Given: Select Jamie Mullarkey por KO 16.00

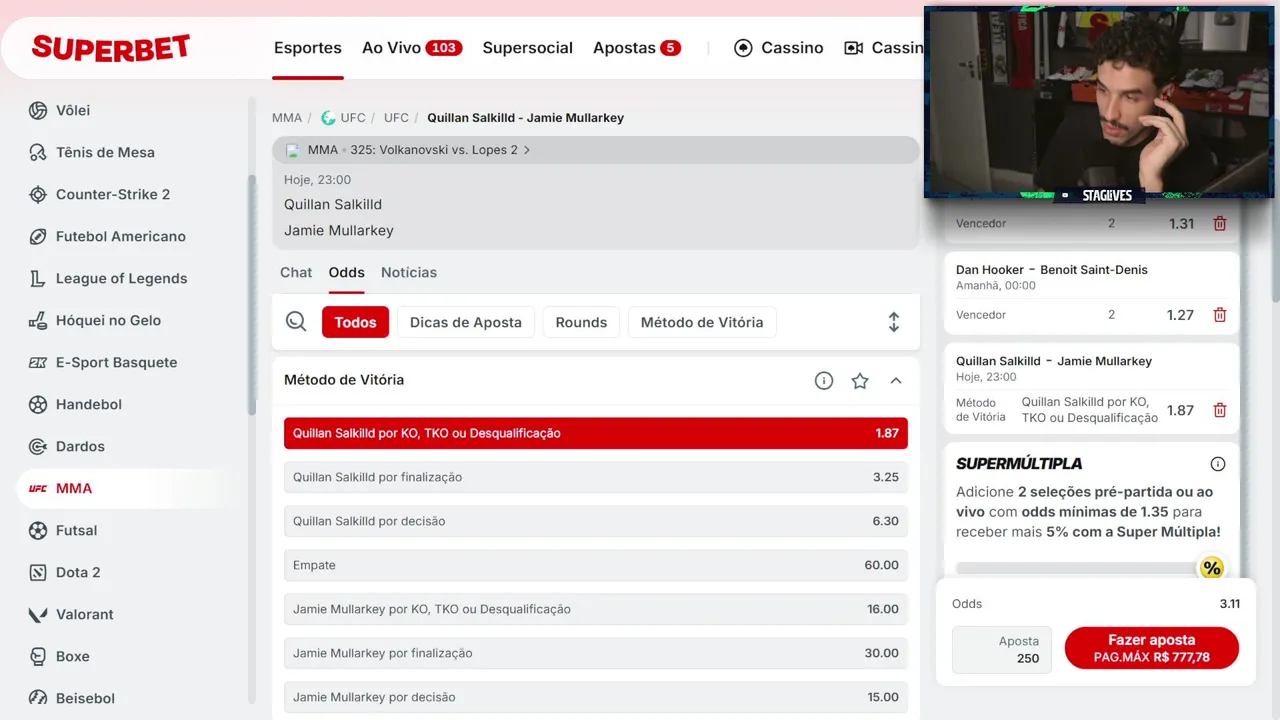Looking at the screenshot, I should click(x=596, y=609).
